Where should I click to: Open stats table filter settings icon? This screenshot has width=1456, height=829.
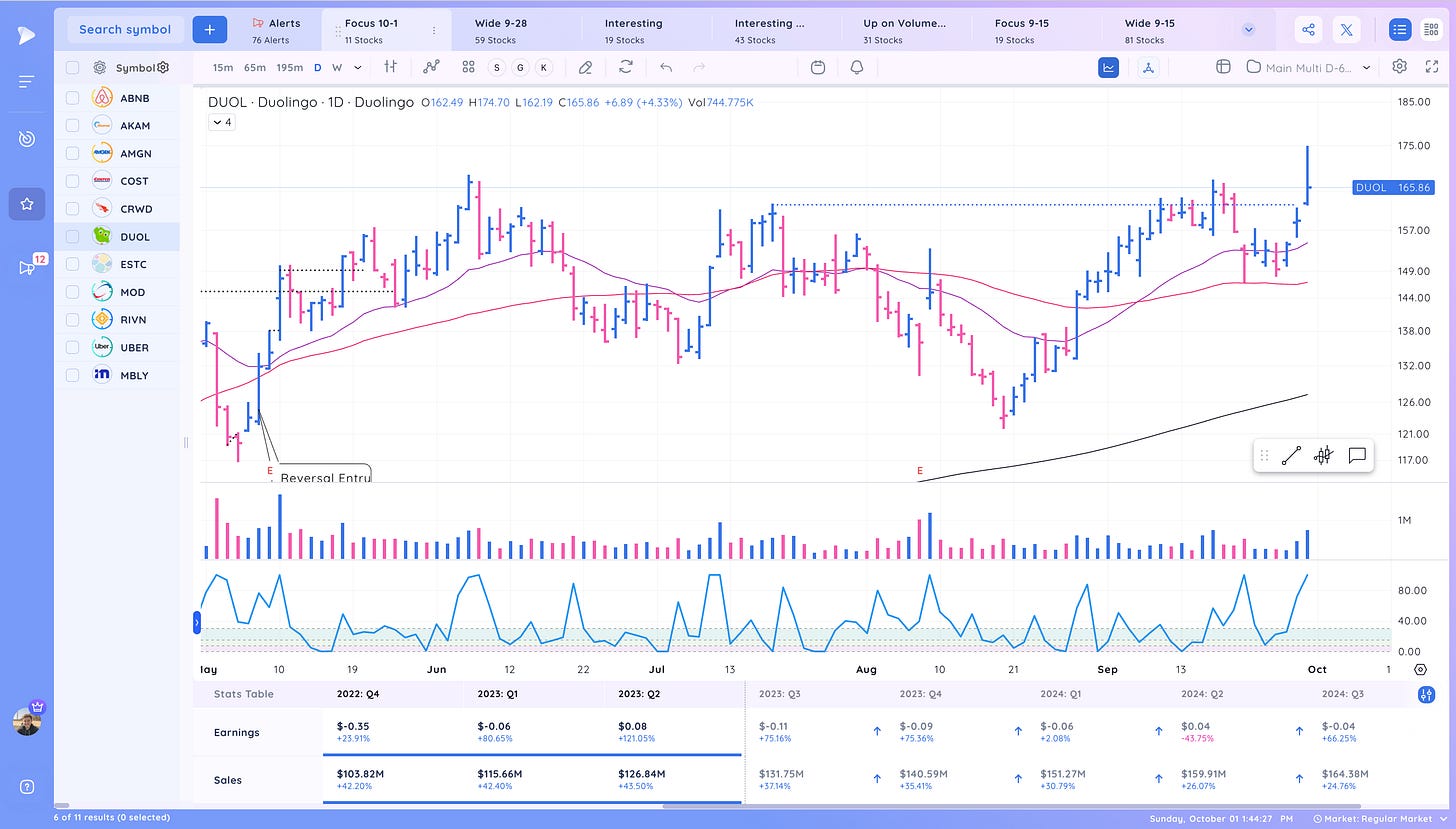[1425, 694]
